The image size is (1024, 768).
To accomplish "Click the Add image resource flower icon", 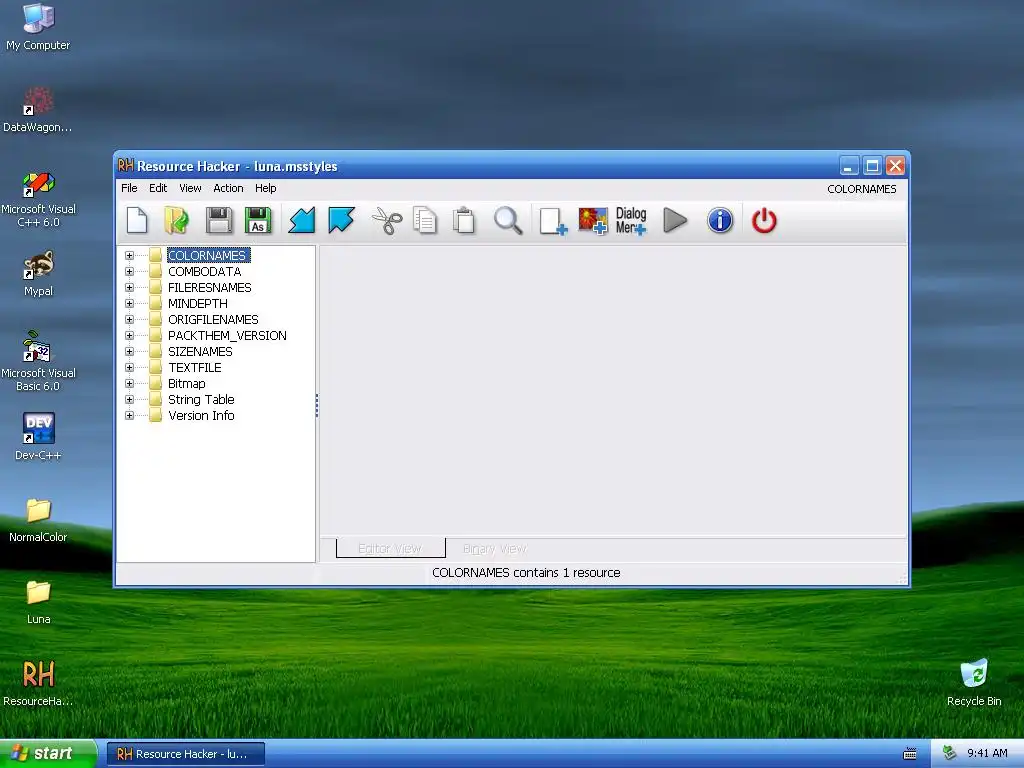I will tap(593, 221).
